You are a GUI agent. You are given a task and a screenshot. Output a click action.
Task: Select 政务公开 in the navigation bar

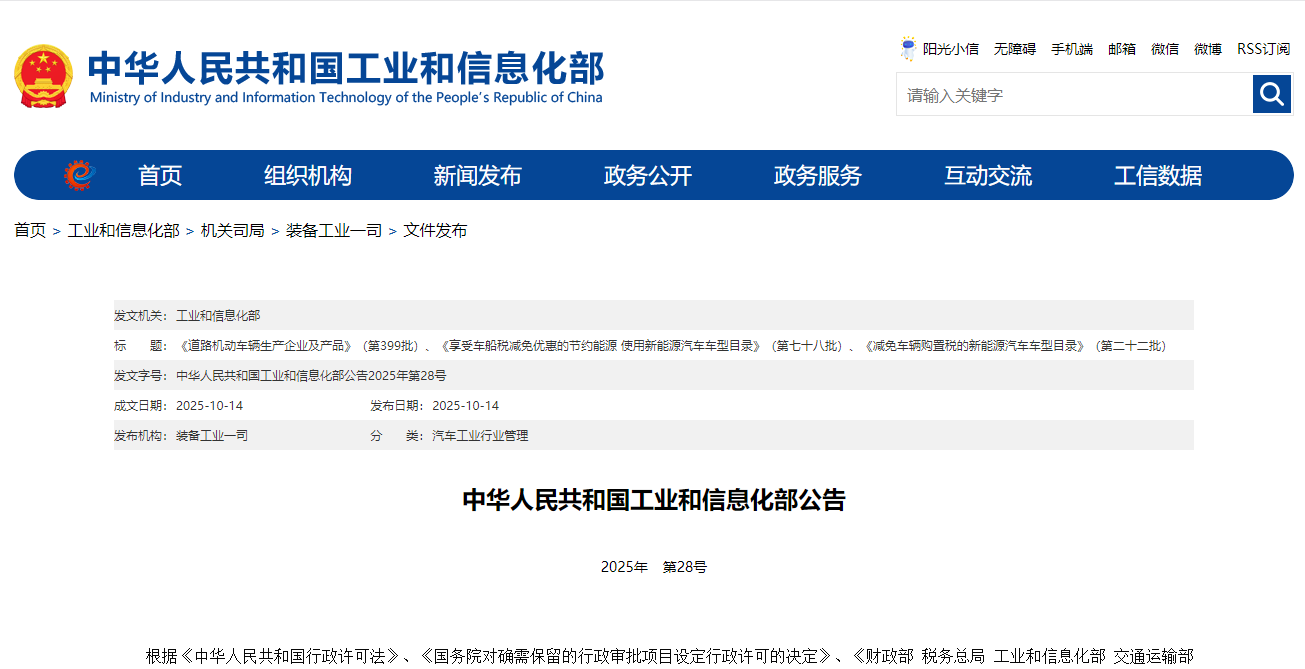pyautogui.click(x=648, y=176)
